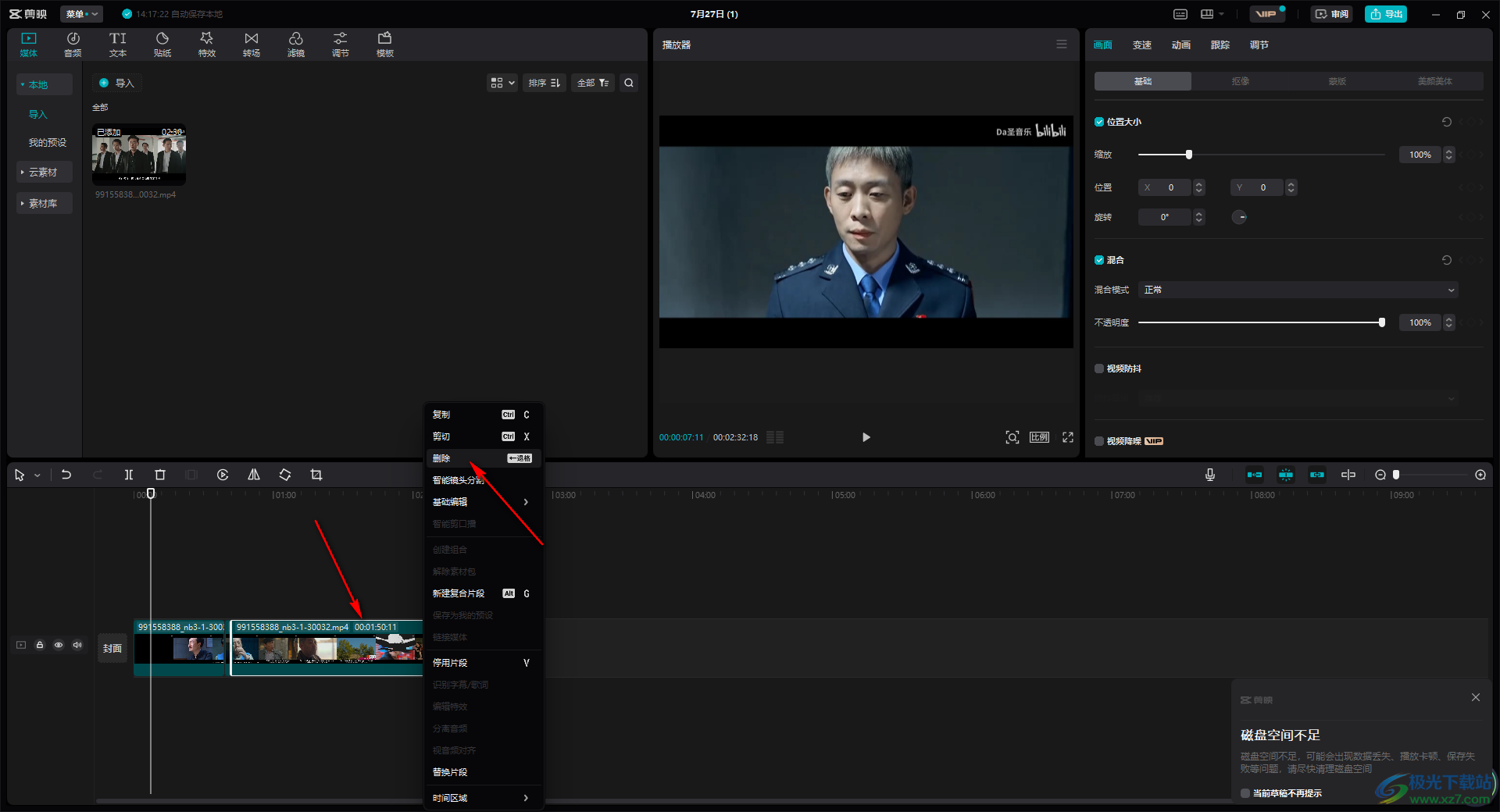
Task: Enable the 视频降噪 checkbox
Action: [x=1099, y=441]
